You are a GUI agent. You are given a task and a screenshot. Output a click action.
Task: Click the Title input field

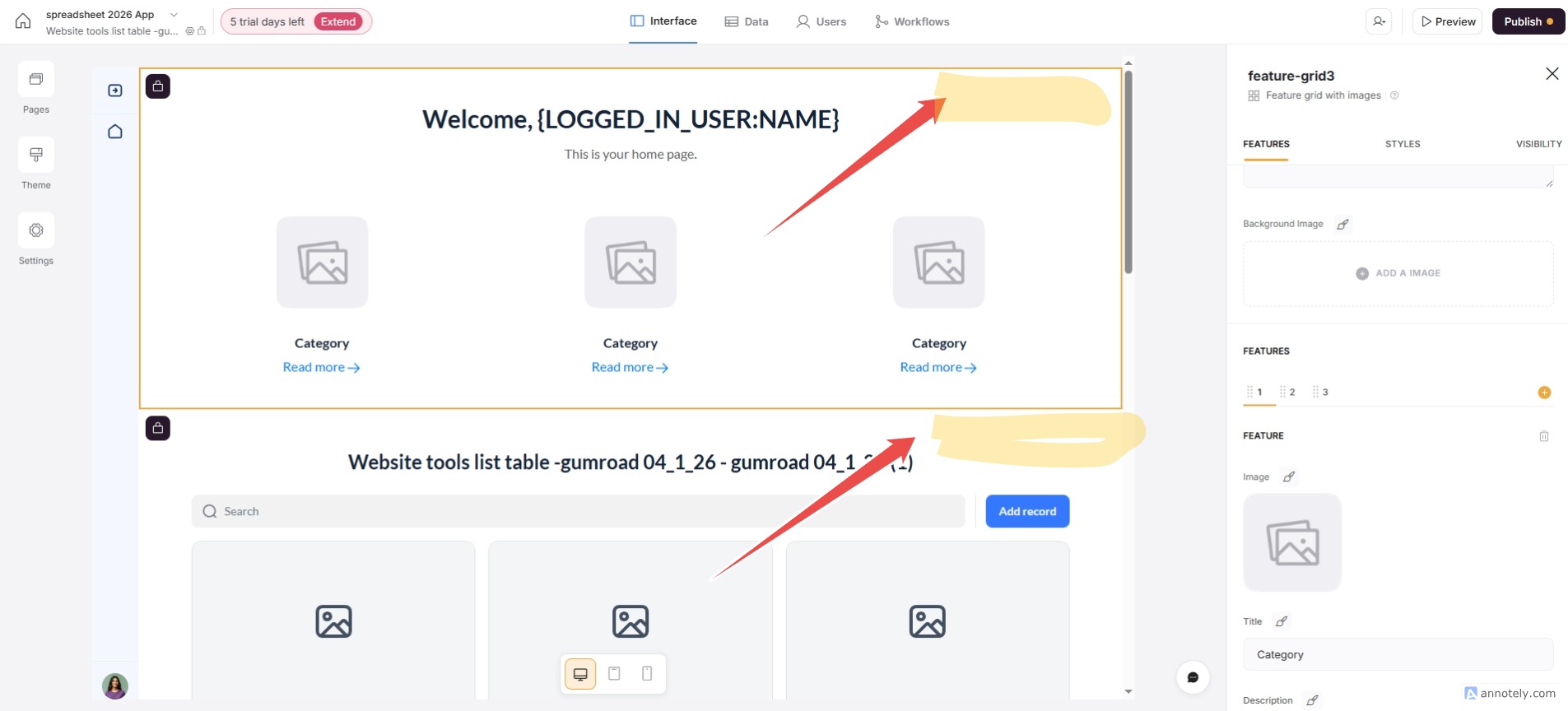click(x=1398, y=655)
